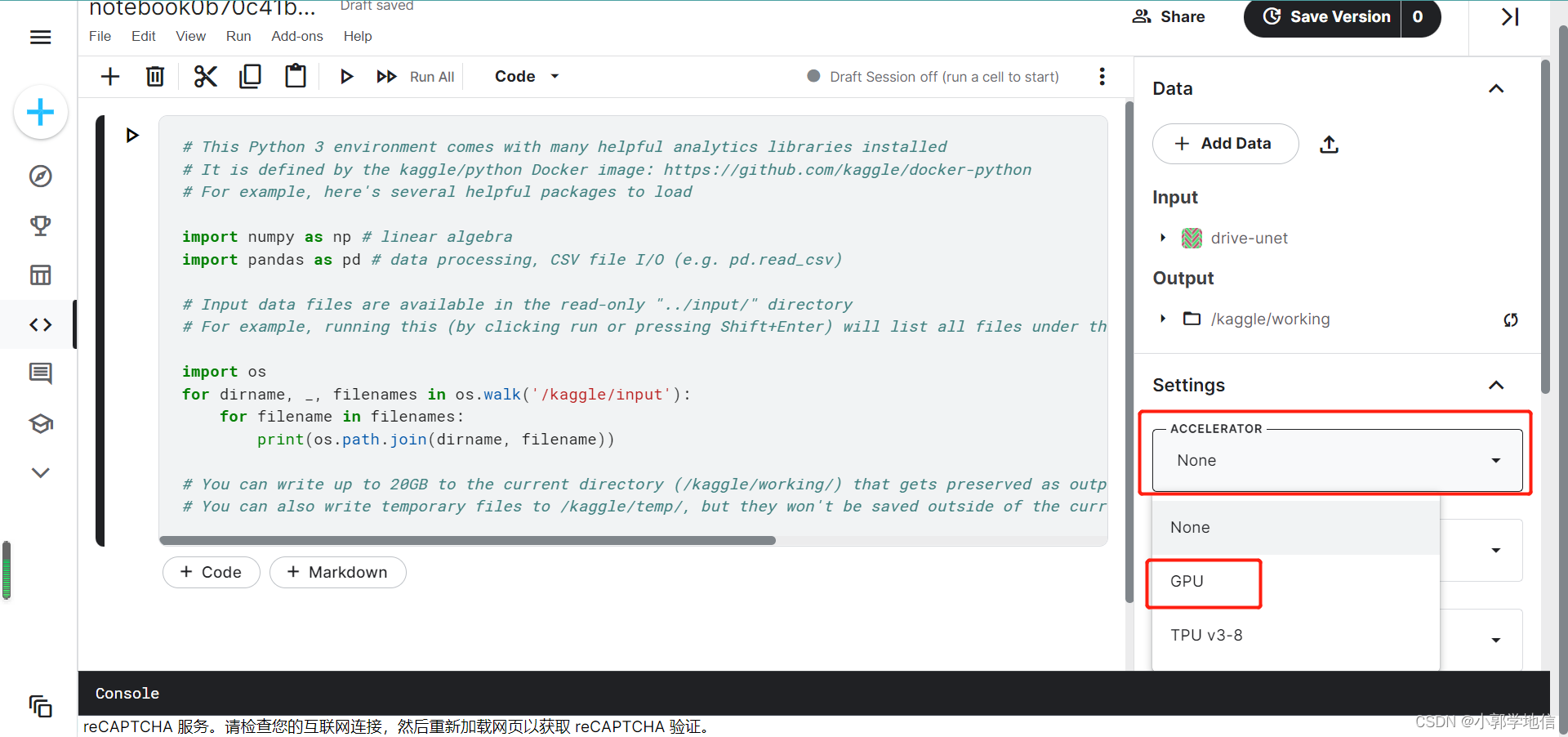The height and width of the screenshot is (737, 1568).
Task: Click the notebook vertical scrollbar
Action: pyautogui.click(x=1129, y=351)
